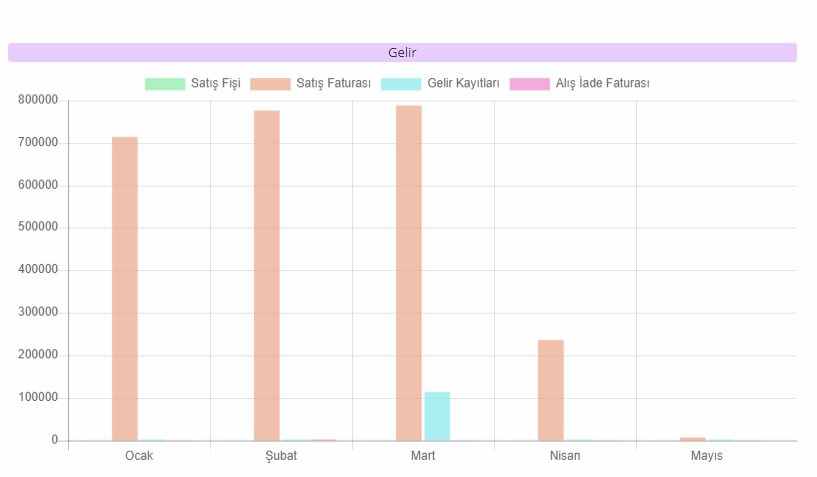The height and width of the screenshot is (477, 817).
Task: Click the pink Alış İade Faturası legend swatch
Action: (529, 84)
